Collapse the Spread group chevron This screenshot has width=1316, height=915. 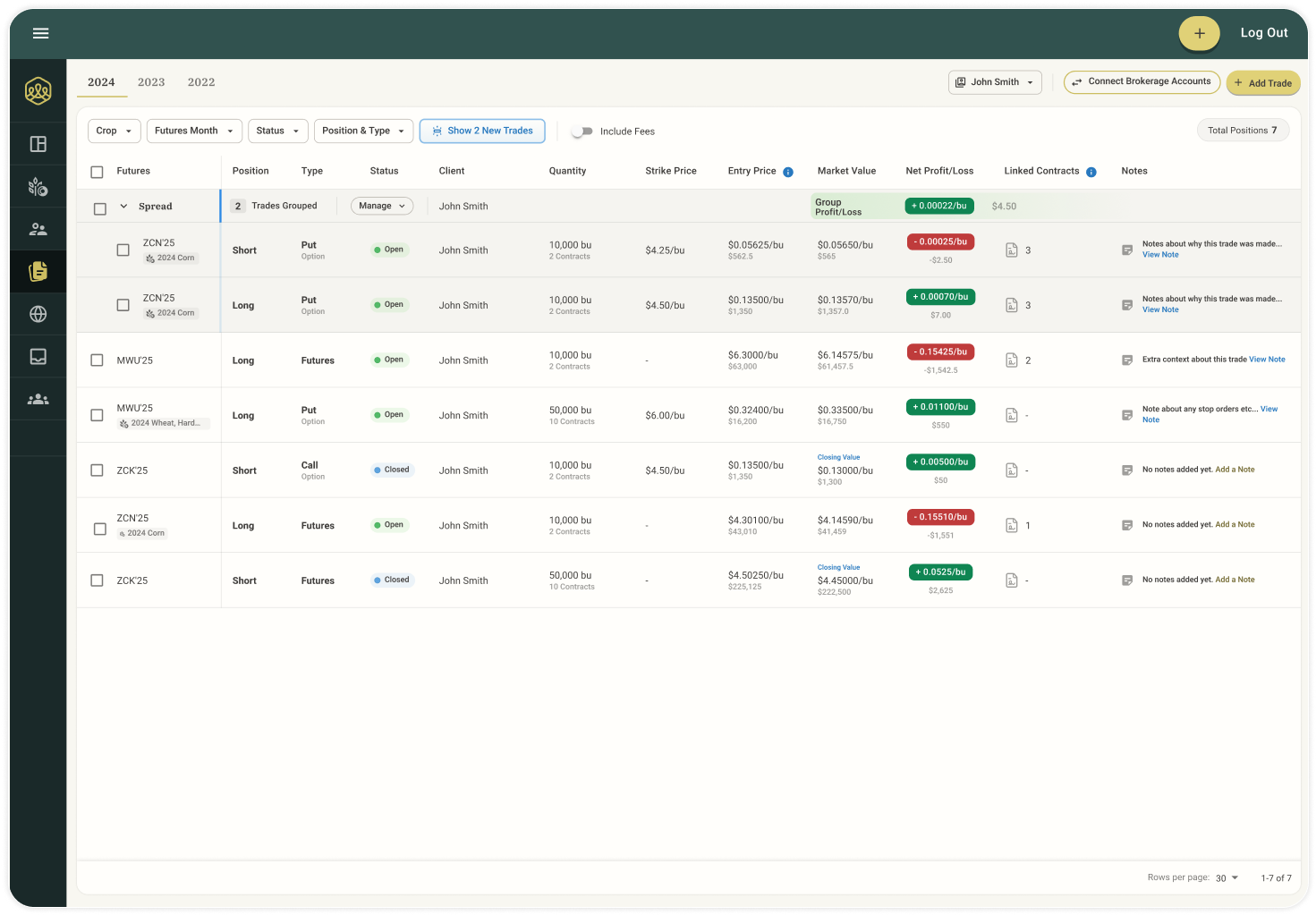pyautogui.click(x=123, y=207)
